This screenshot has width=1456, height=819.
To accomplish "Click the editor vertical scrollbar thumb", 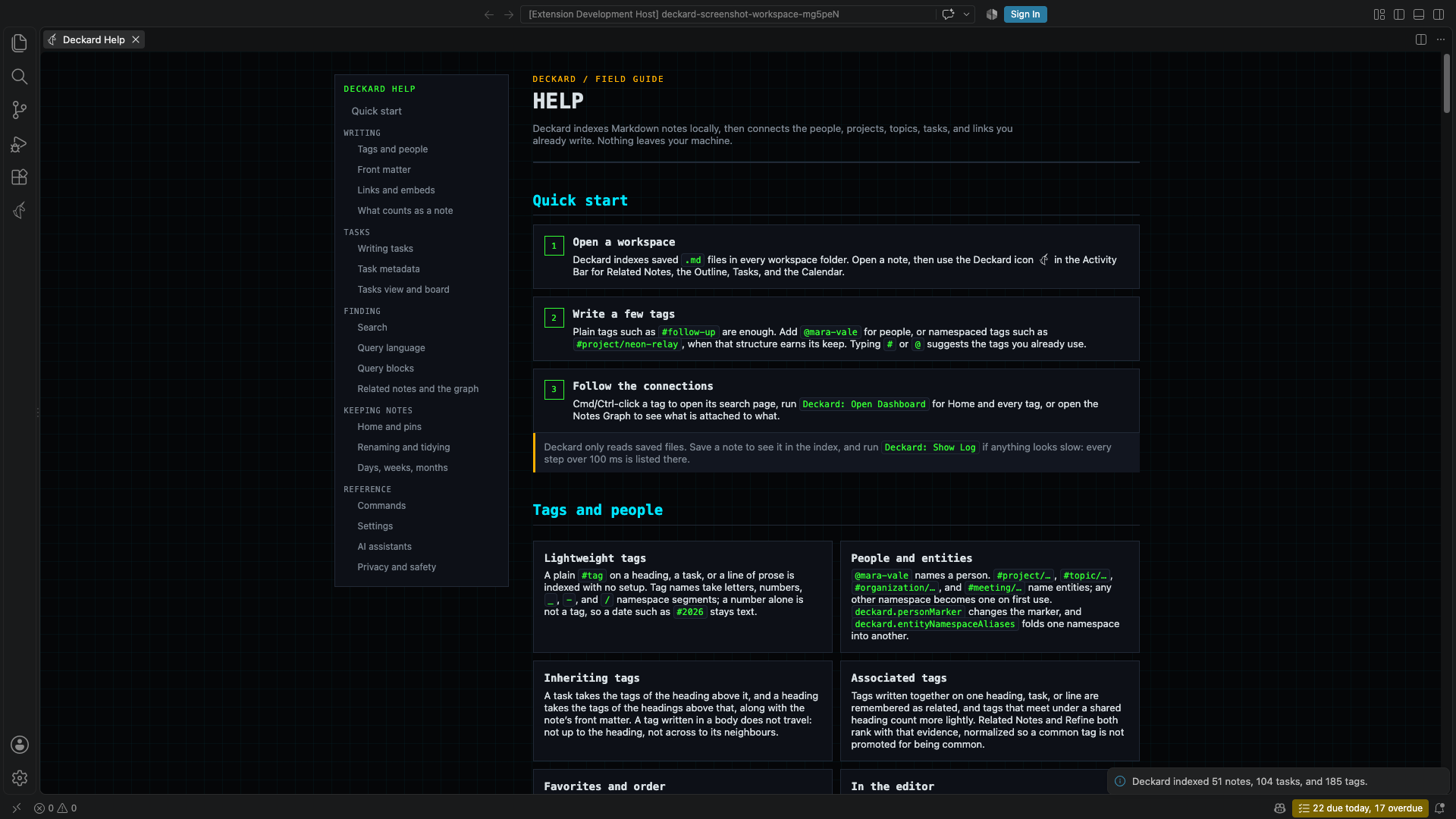I will (x=1446, y=83).
